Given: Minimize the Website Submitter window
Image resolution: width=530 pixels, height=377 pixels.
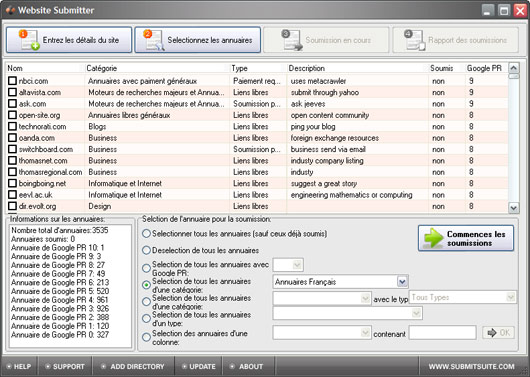Looking at the screenshot, I should [x=487, y=10].
